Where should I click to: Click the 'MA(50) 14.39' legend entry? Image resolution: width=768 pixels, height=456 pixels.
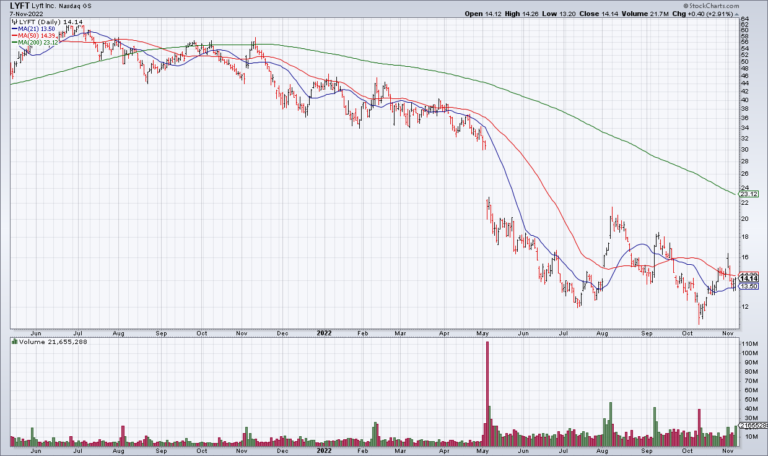pyautogui.click(x=36, y=36)
